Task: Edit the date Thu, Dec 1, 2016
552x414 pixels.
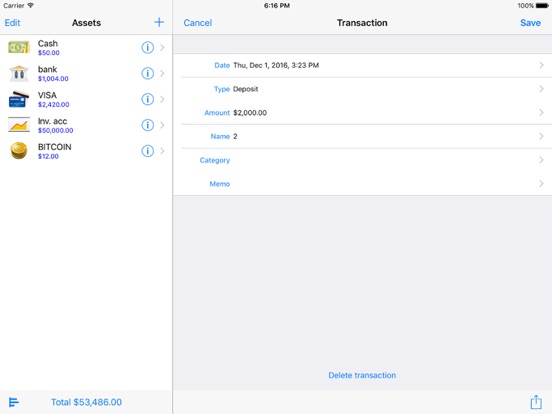Action: coord(276,65)
